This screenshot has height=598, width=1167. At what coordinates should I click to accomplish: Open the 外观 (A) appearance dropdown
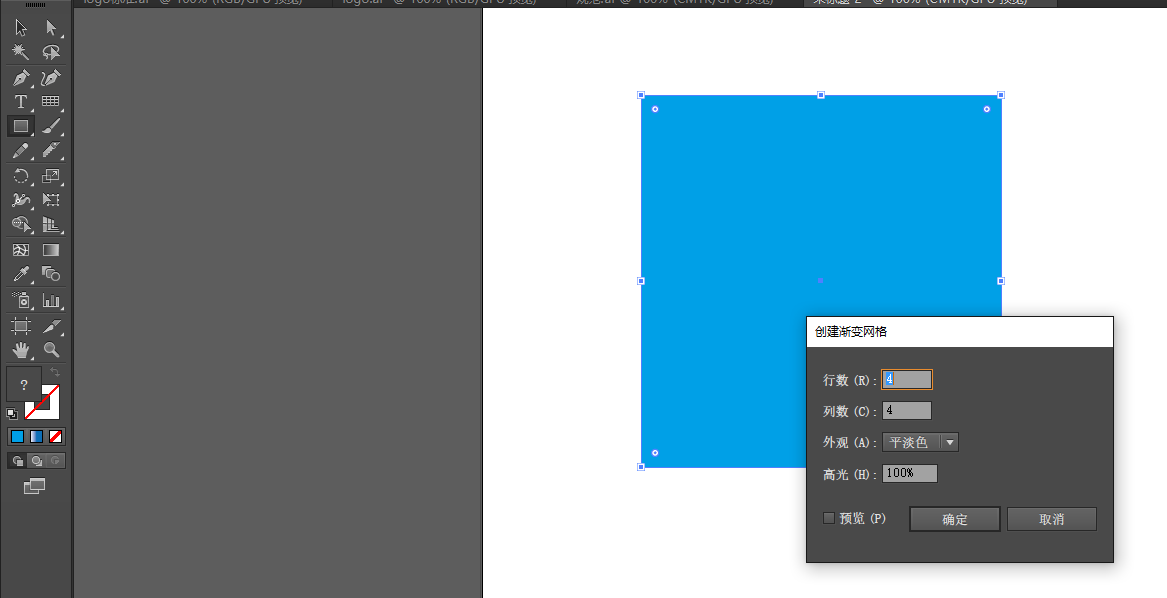(x=920, y=442)
